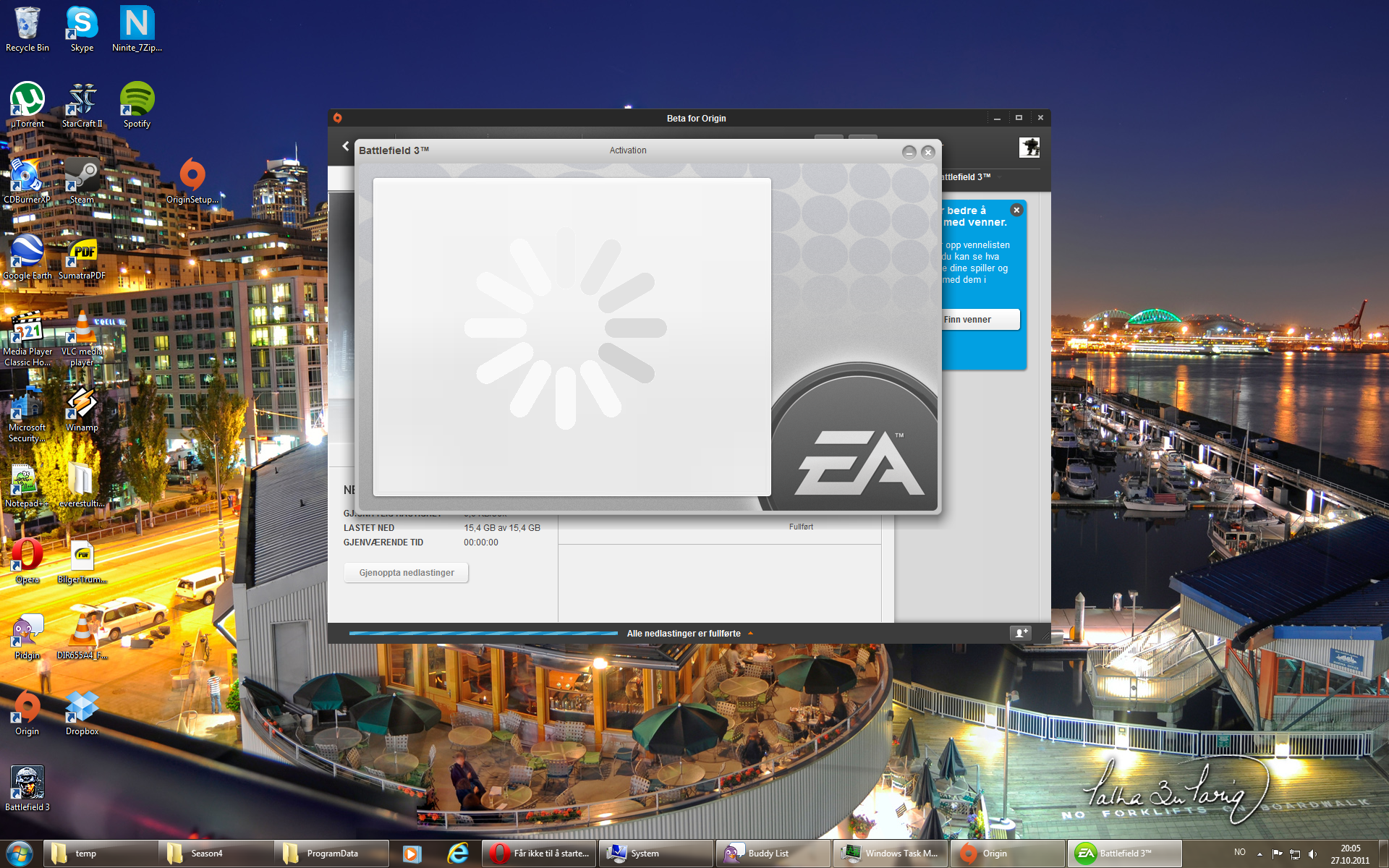
Task: Click the Fullført status text
Action: point(801,527)
